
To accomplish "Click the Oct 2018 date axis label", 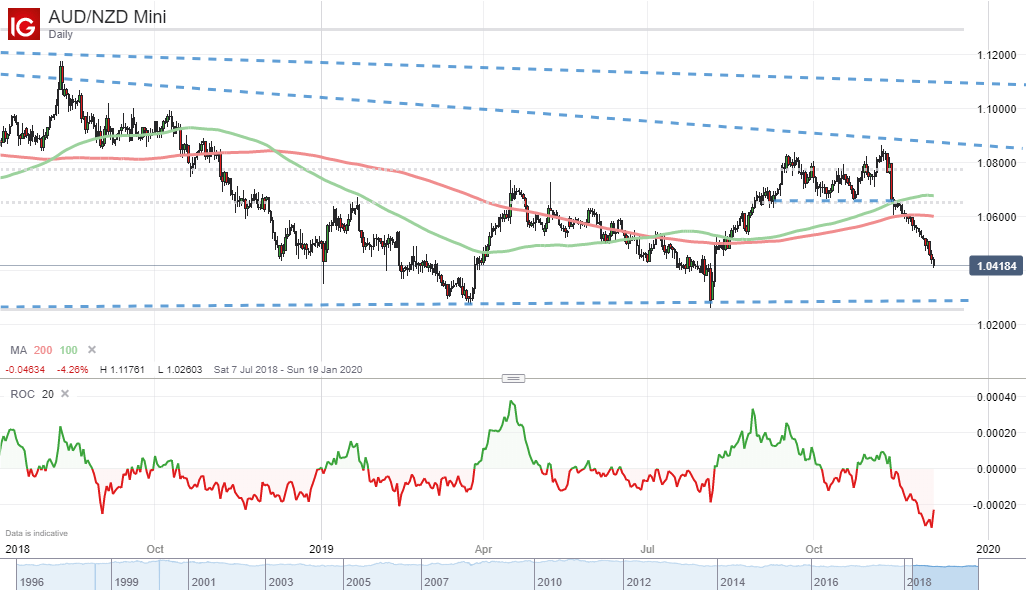I will 155,549.
